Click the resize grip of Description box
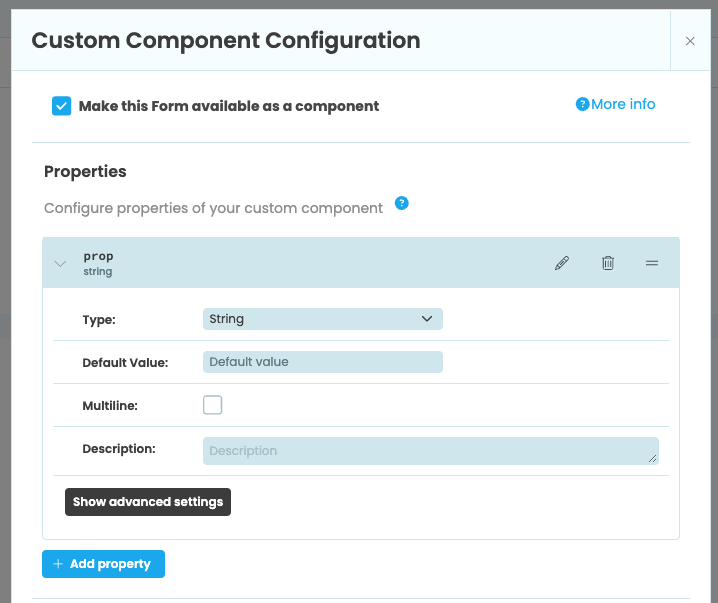718x603 pixels. tap(653, 459)
